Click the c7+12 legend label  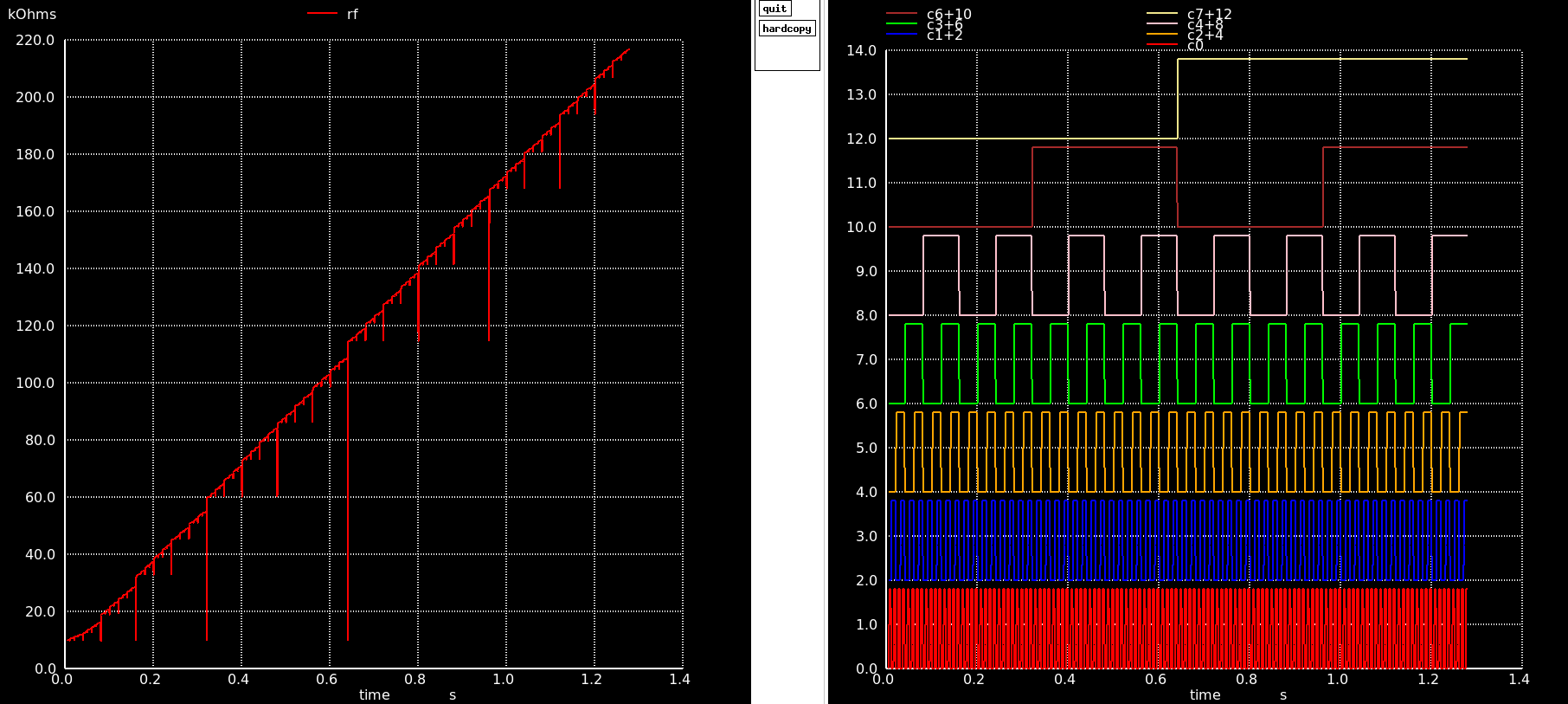click(1209, 14)
